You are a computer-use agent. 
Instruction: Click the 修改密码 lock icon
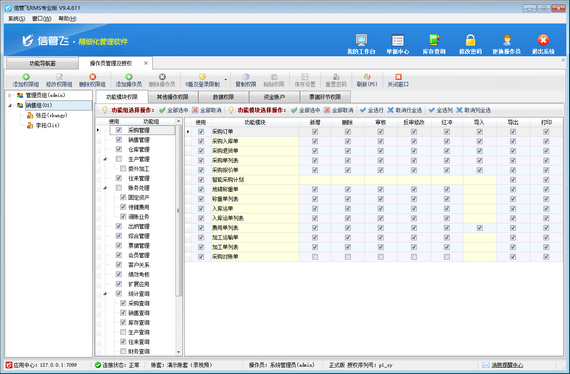470,40
